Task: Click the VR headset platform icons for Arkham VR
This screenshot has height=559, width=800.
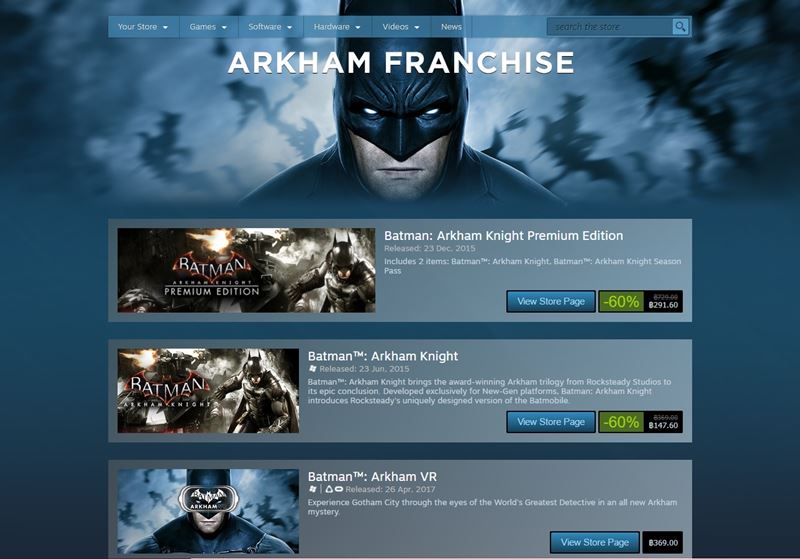Action: (x=334, y=489)
